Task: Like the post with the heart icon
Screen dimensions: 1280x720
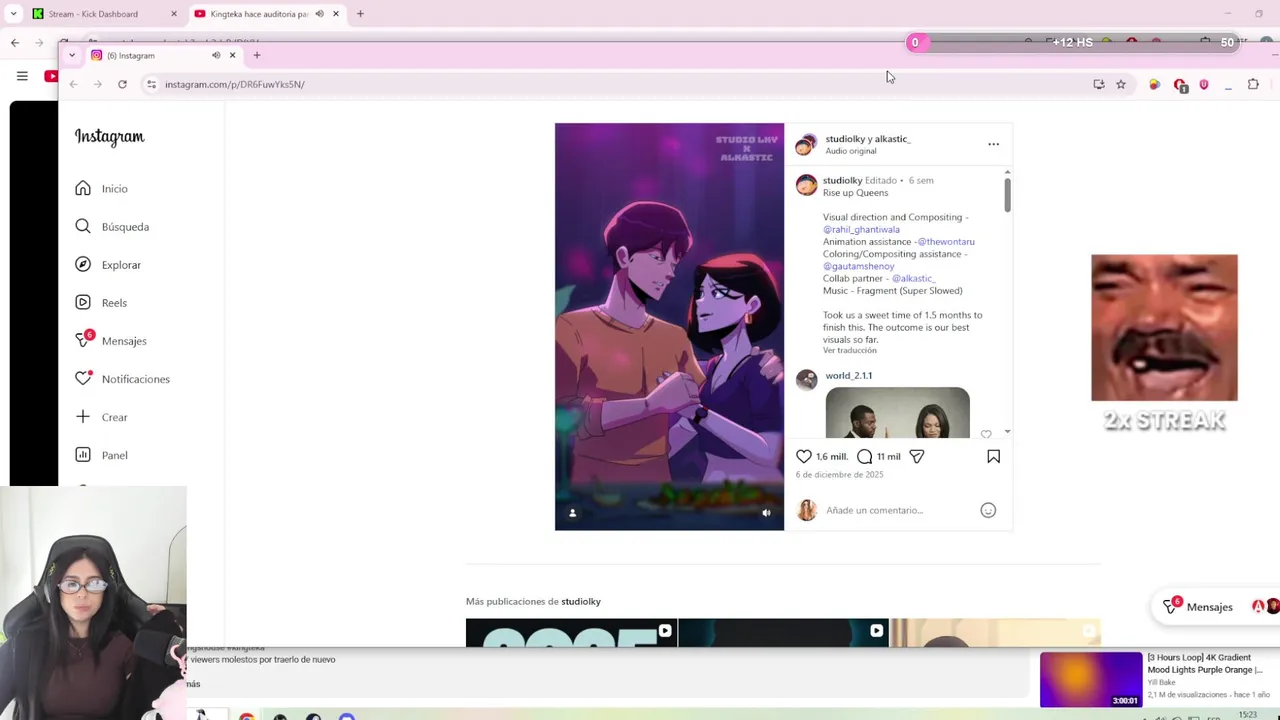Action: tap(804, 456)
